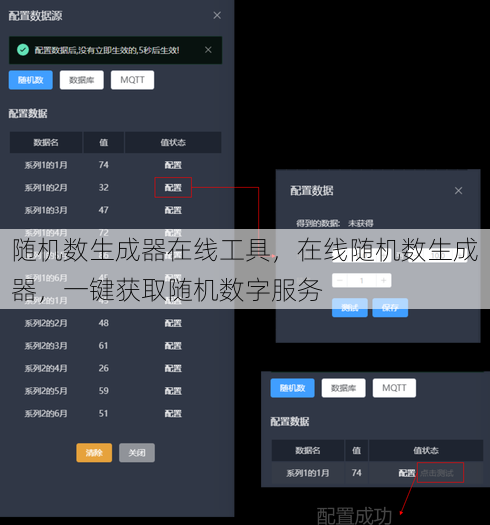The width and height of the screenshot is (490, 525).
Task: Click 配置 for the 系列1的2月 row
Action: point(173,188)
